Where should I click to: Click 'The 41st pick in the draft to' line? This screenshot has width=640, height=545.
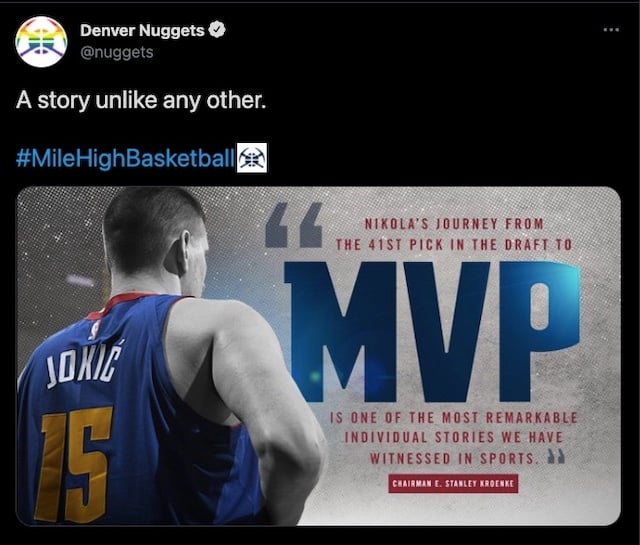click(453, 245)
